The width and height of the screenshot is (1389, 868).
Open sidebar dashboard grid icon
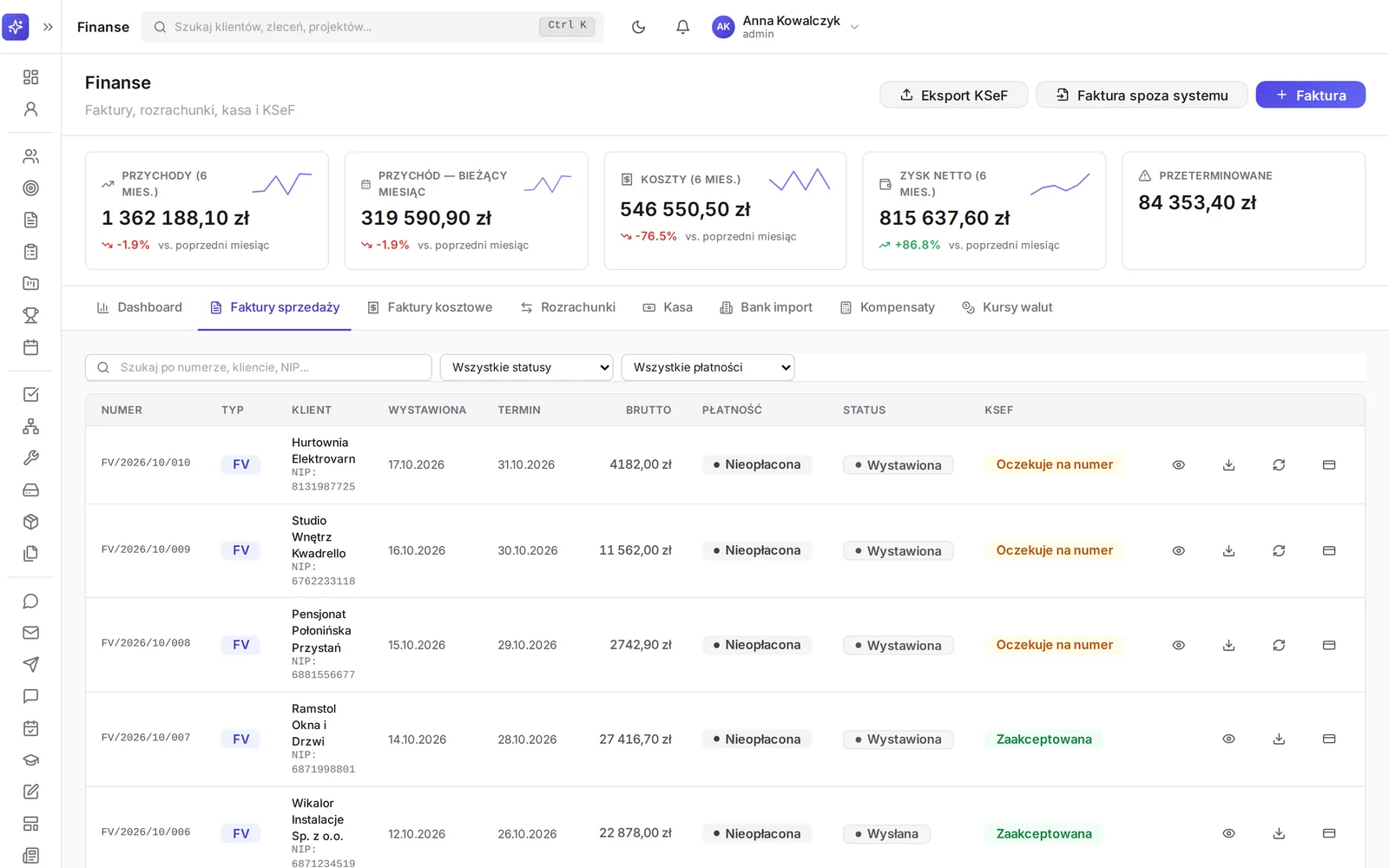[x=30, y=77]
